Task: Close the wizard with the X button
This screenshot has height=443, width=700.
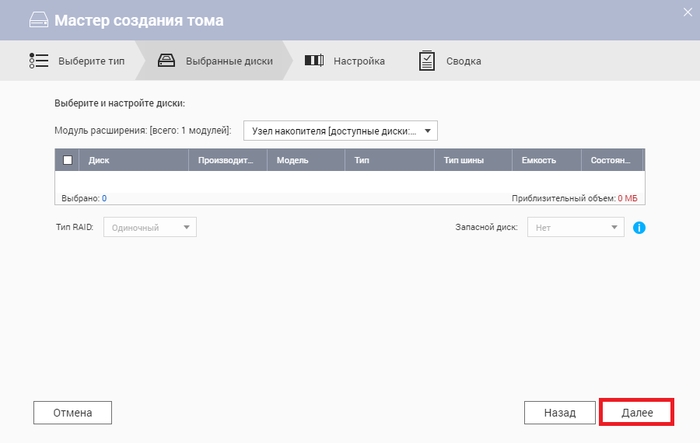Action: [x=688, y=13]
